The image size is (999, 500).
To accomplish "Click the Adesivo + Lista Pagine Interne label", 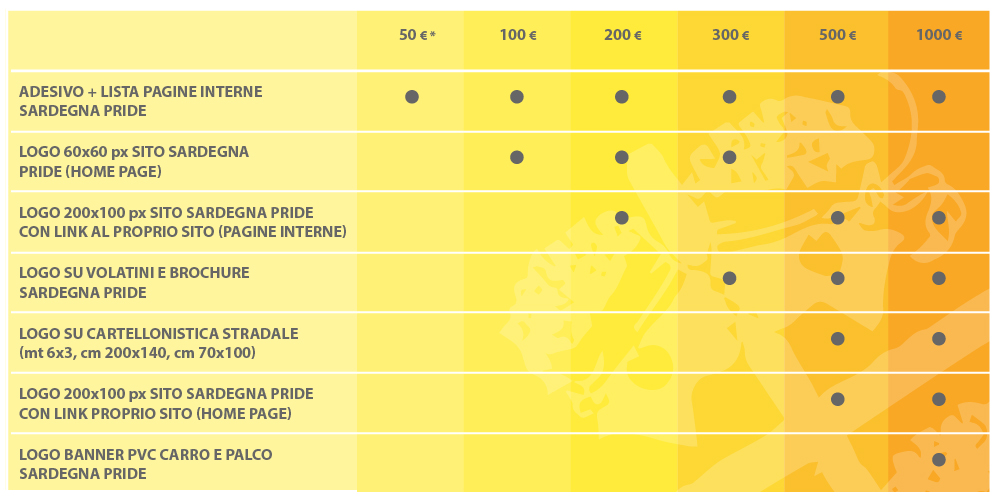I will (x=141, y=101).
